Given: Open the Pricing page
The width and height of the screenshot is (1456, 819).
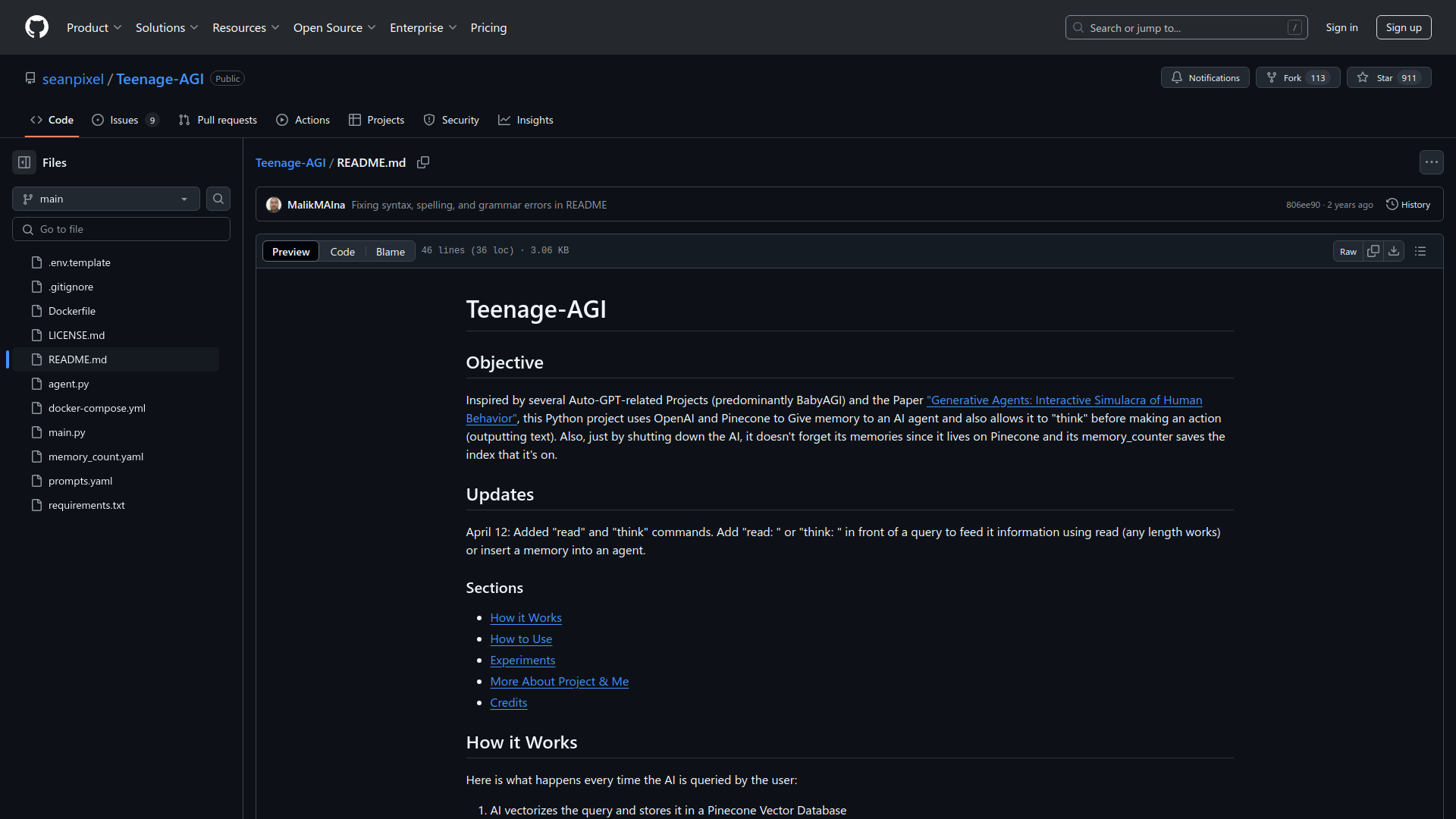Looking at the screenshot, I should pos(488,27).
